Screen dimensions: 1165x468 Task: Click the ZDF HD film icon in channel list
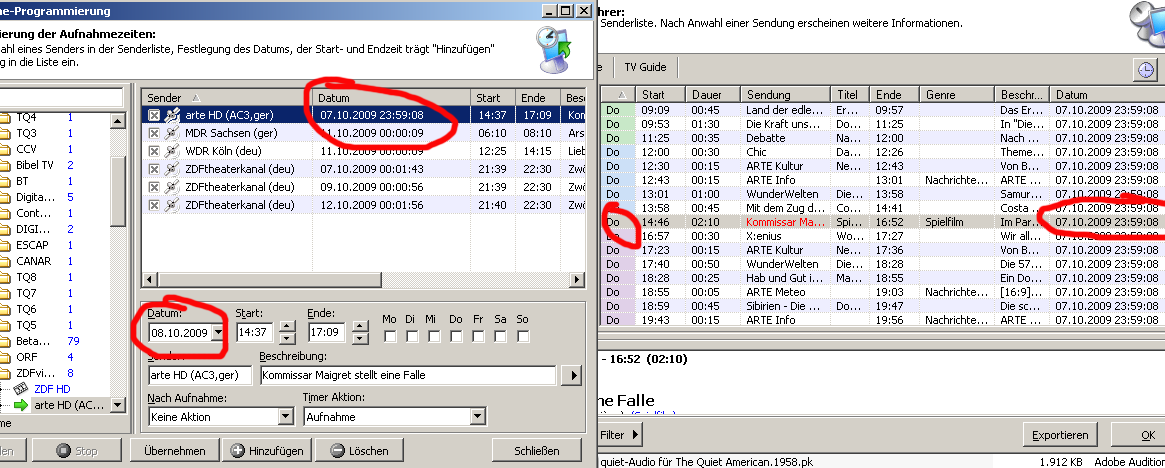(20, 388)
